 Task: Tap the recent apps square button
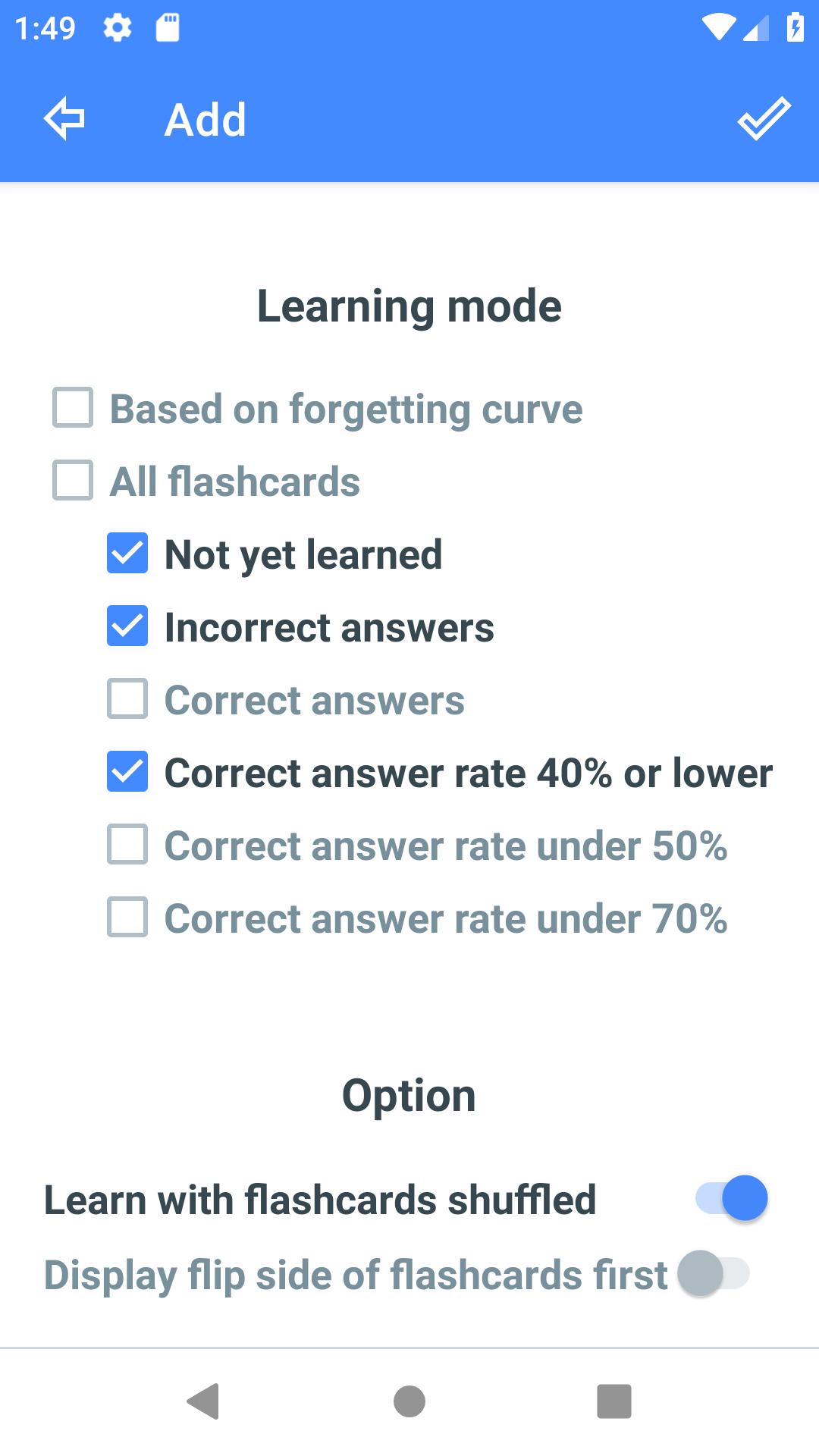pyautogui.click(x=614, y=1401)
